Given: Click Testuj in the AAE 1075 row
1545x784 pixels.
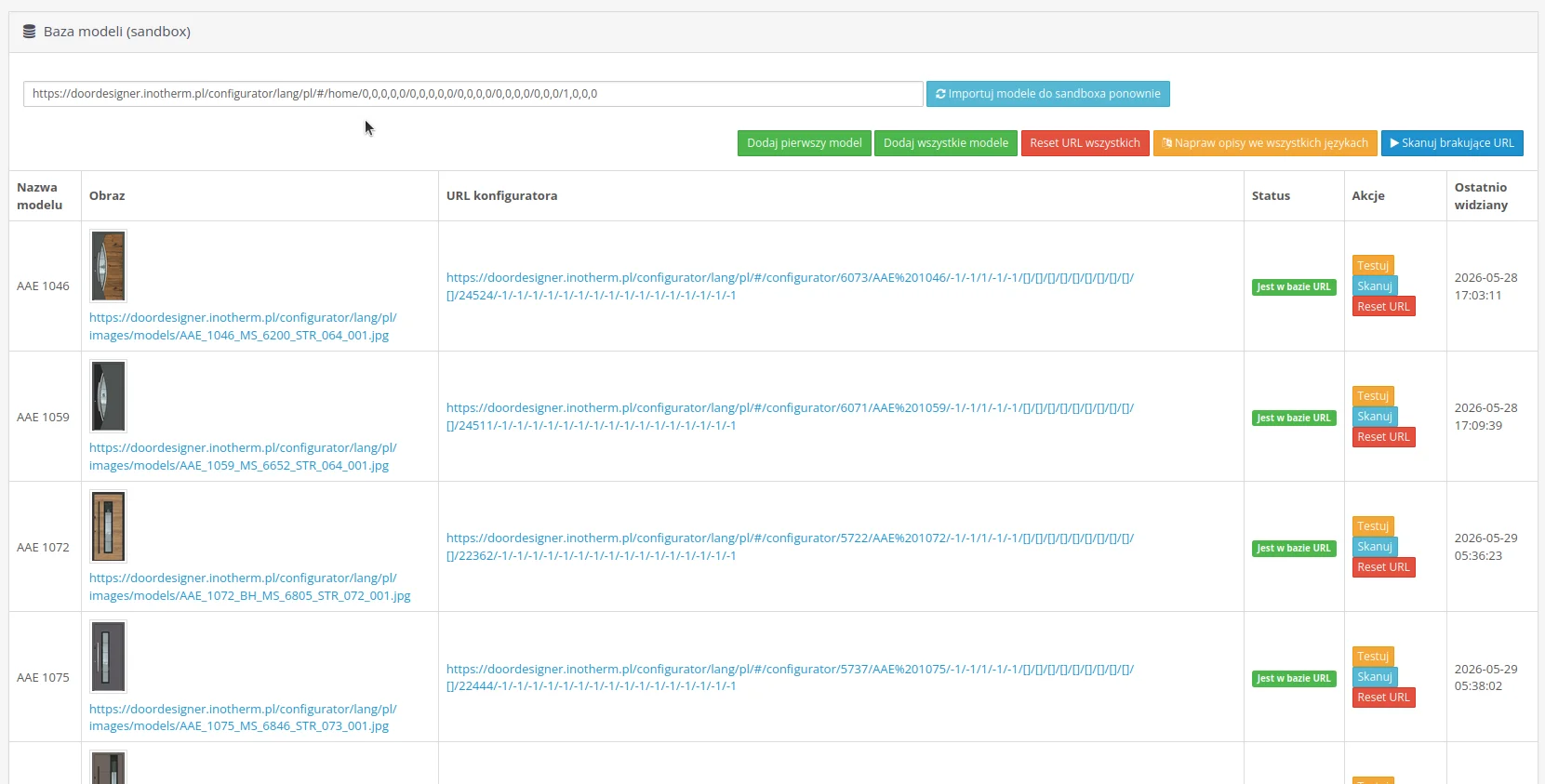Looking at the screenshot, I should [1373, 657].
